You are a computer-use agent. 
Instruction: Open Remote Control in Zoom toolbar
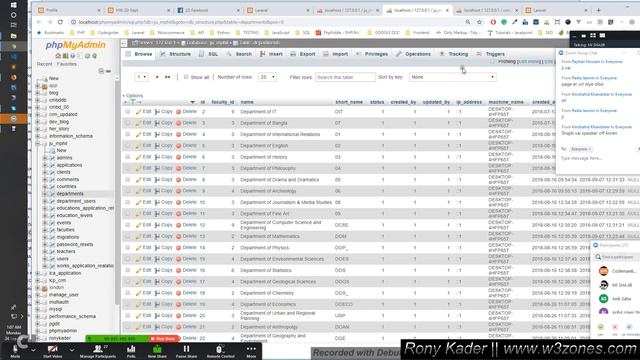tap(220, 351)
